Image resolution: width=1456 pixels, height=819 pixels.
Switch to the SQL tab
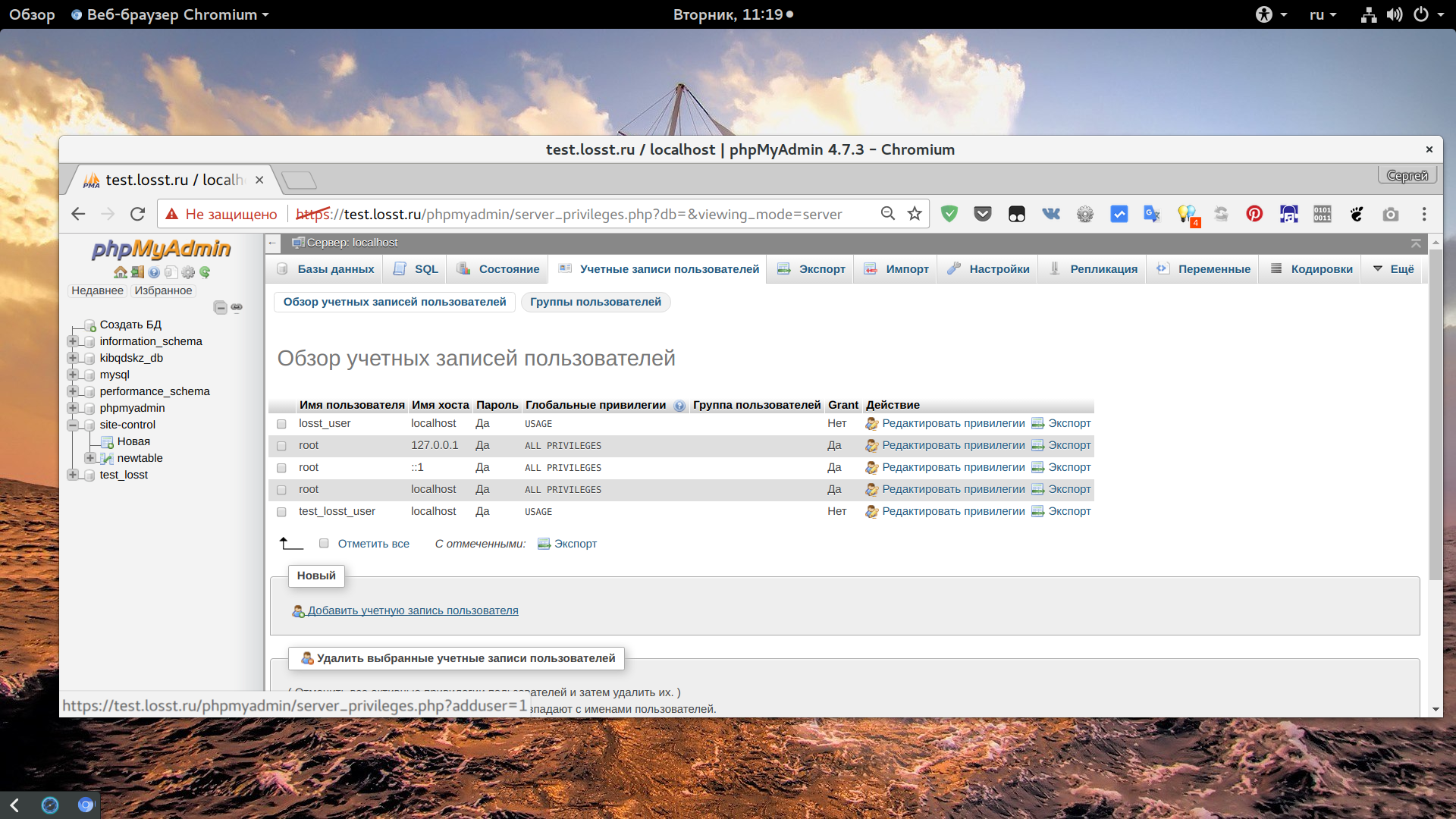coord(416,269)
